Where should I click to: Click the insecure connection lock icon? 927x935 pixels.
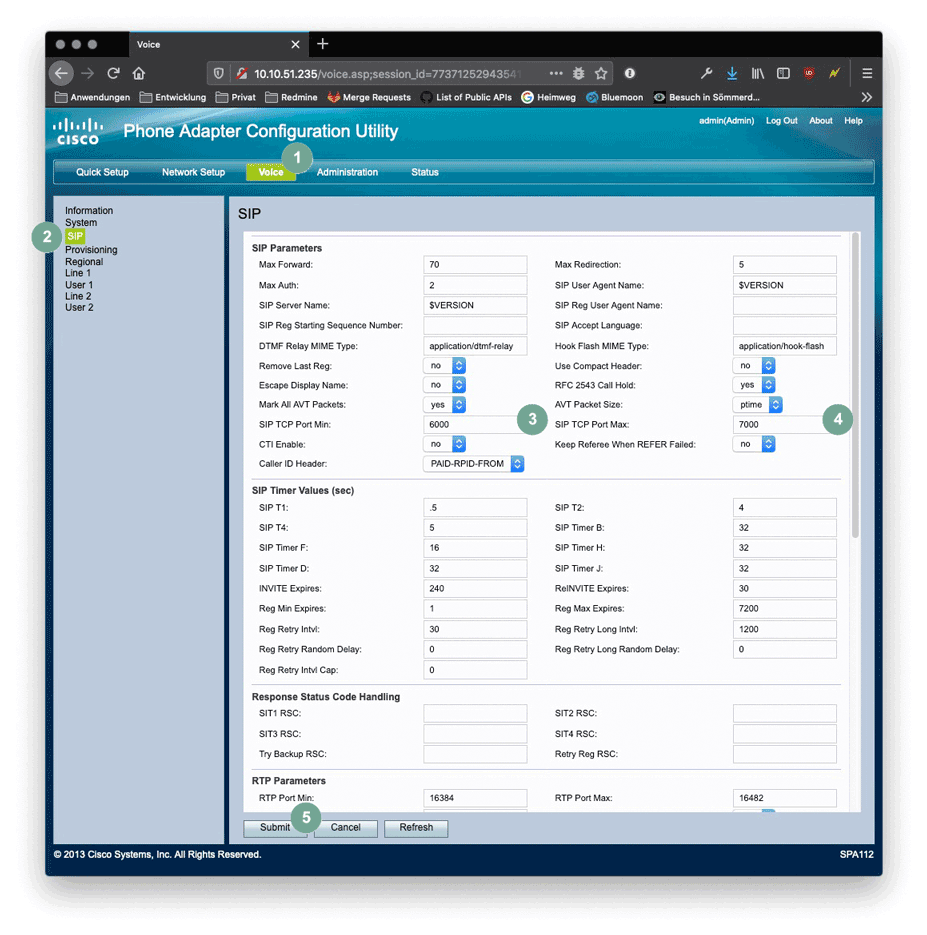click(241, 73)
